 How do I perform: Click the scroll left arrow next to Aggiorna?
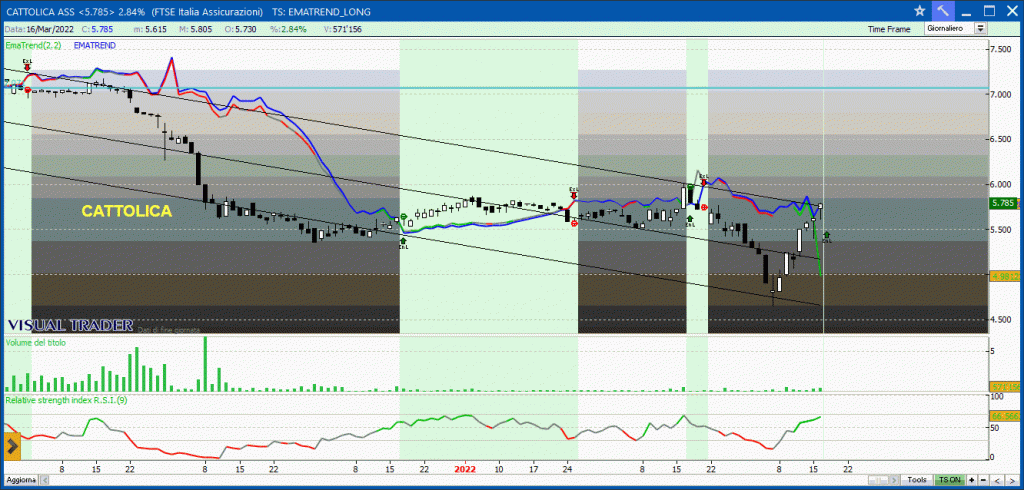44,480
